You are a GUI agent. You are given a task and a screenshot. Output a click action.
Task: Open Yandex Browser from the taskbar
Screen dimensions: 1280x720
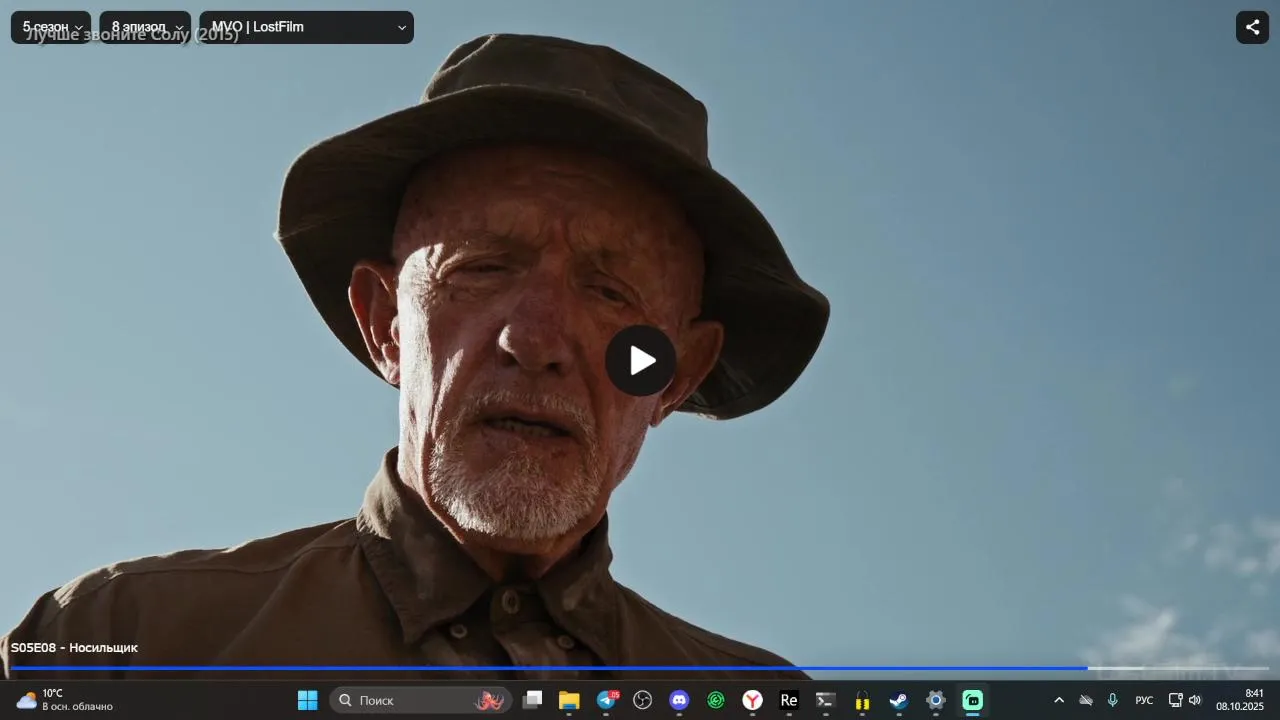[752, 700]
